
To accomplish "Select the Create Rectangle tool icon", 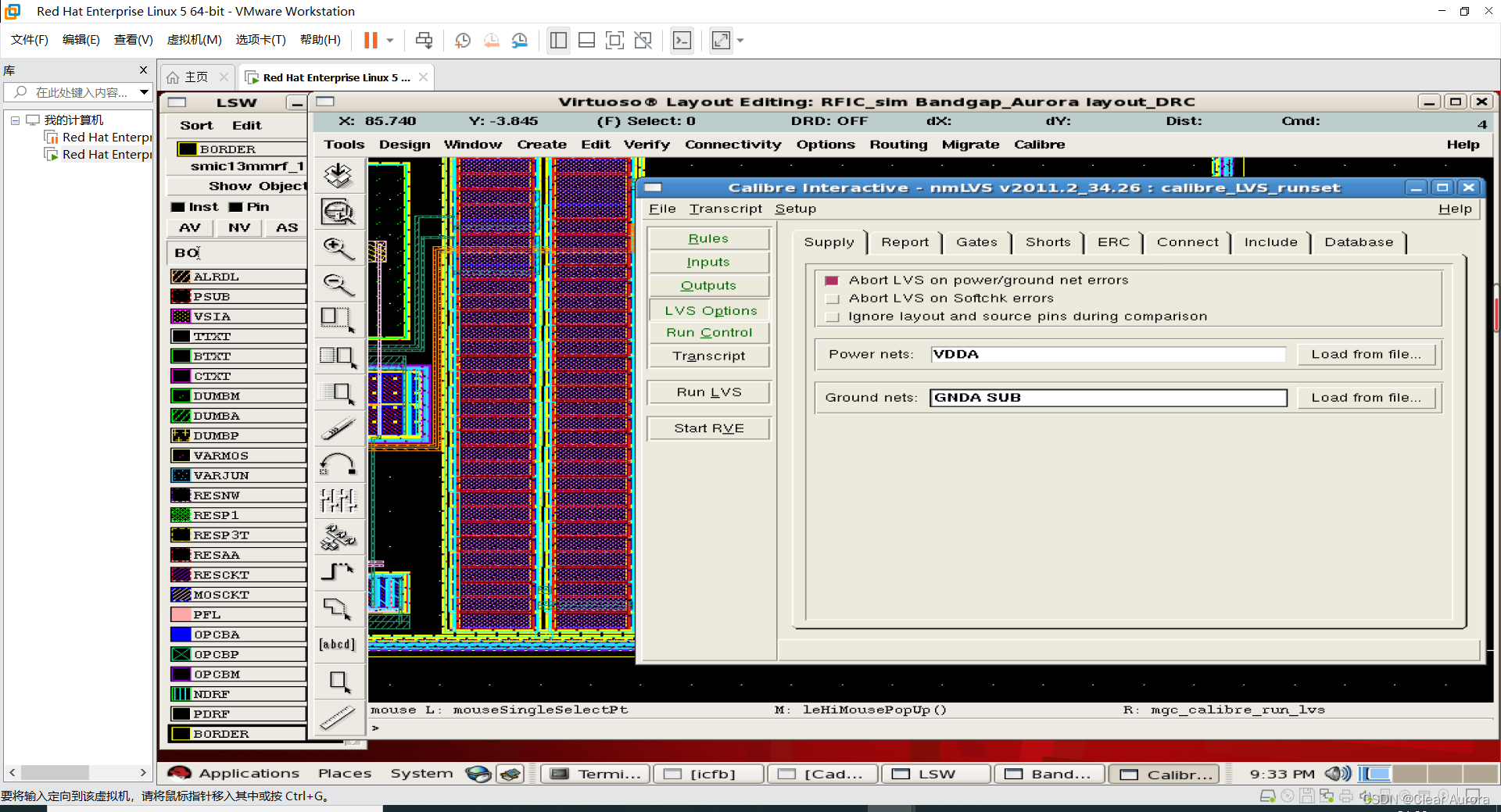I will pyautogui.click(x=339, y=681).
